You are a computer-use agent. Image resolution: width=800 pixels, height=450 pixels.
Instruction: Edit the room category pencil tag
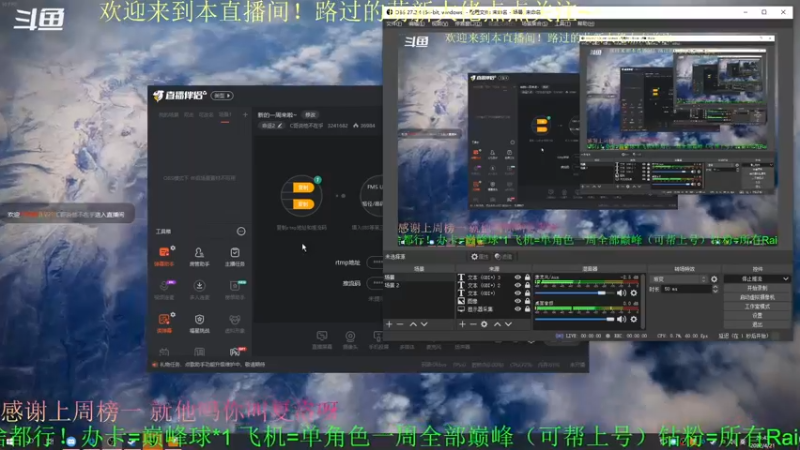pos(272,126)
